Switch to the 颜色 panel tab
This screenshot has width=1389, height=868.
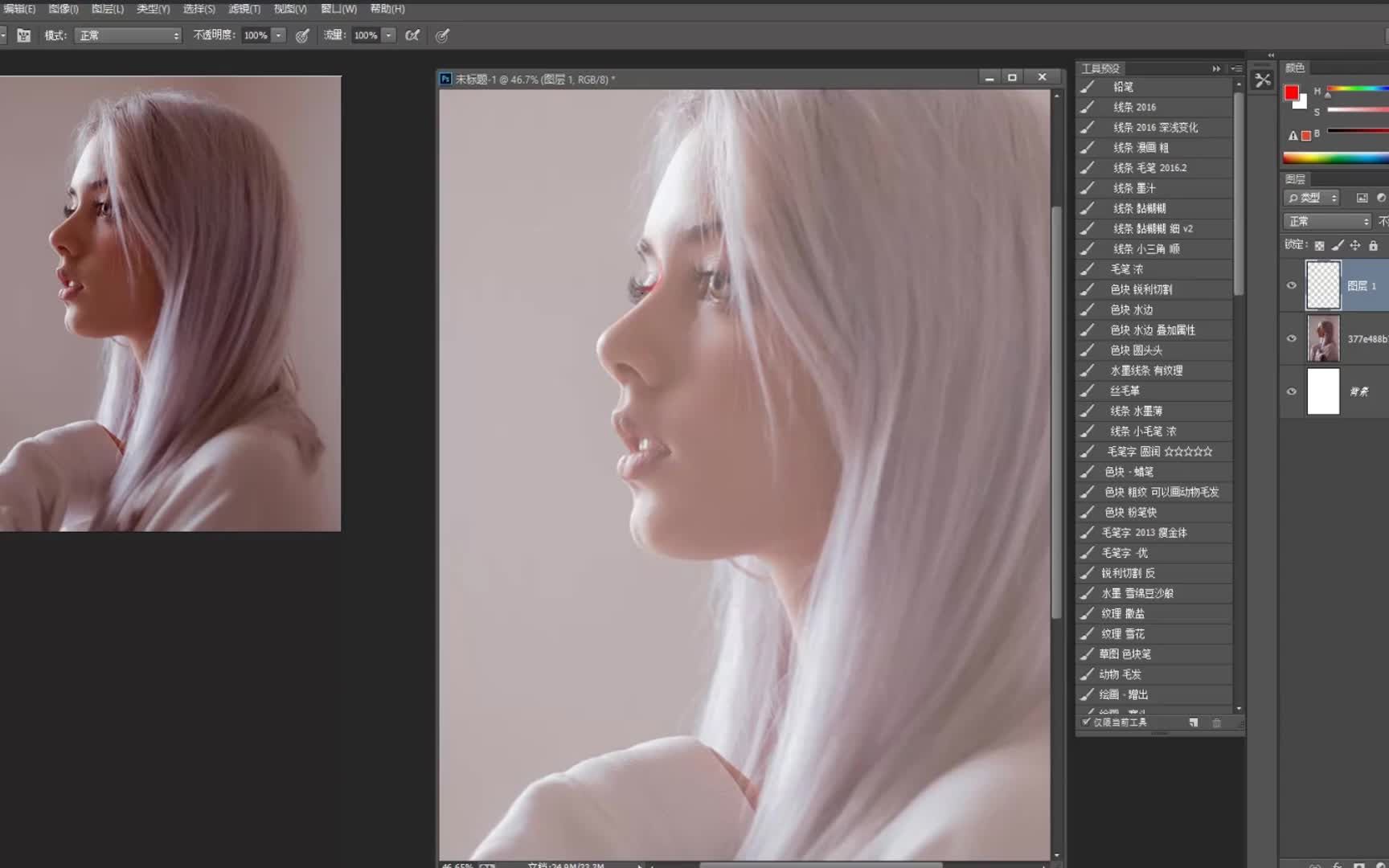pyautogui.click(x=1295, y=68)
